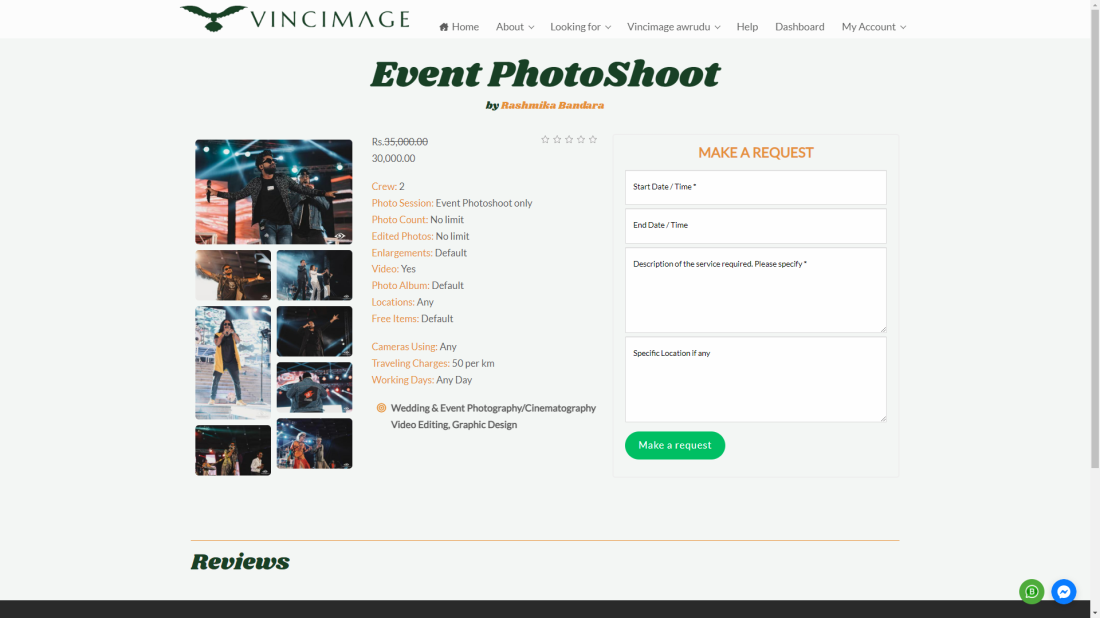
Task: Click the Photo Album Default line
Action: tap(417, 286)
